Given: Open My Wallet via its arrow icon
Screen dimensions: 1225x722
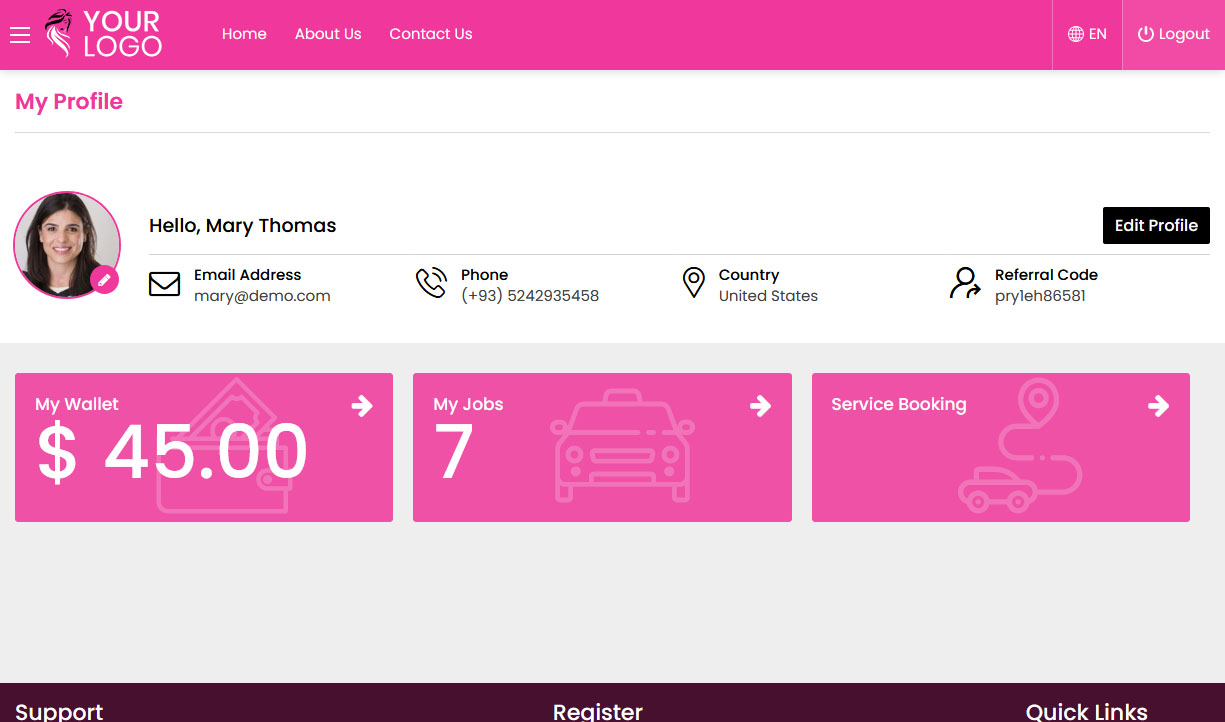Looking at the screenshot, I should click(362, 405).
